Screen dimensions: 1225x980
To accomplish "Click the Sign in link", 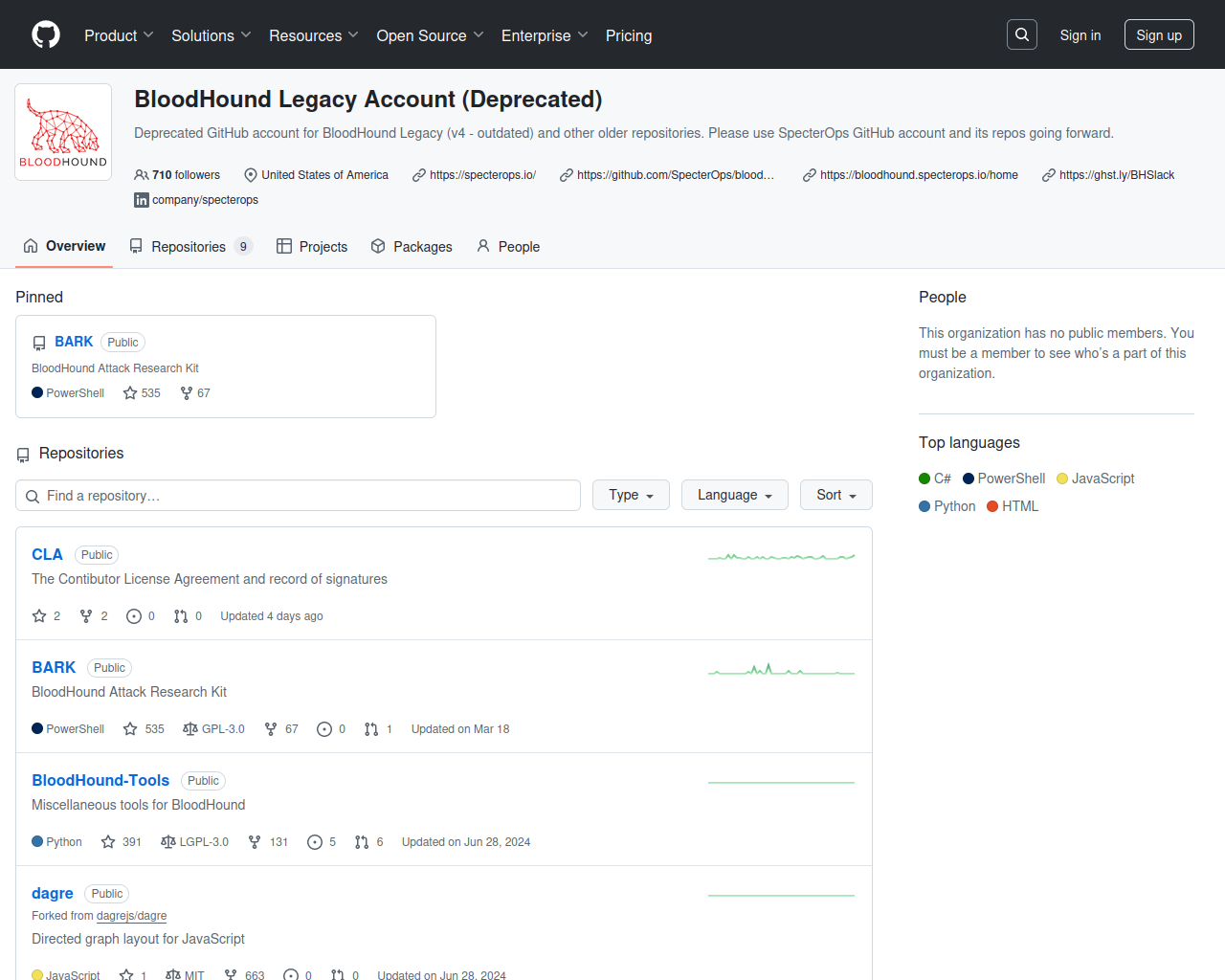I will click(1080, 34).
